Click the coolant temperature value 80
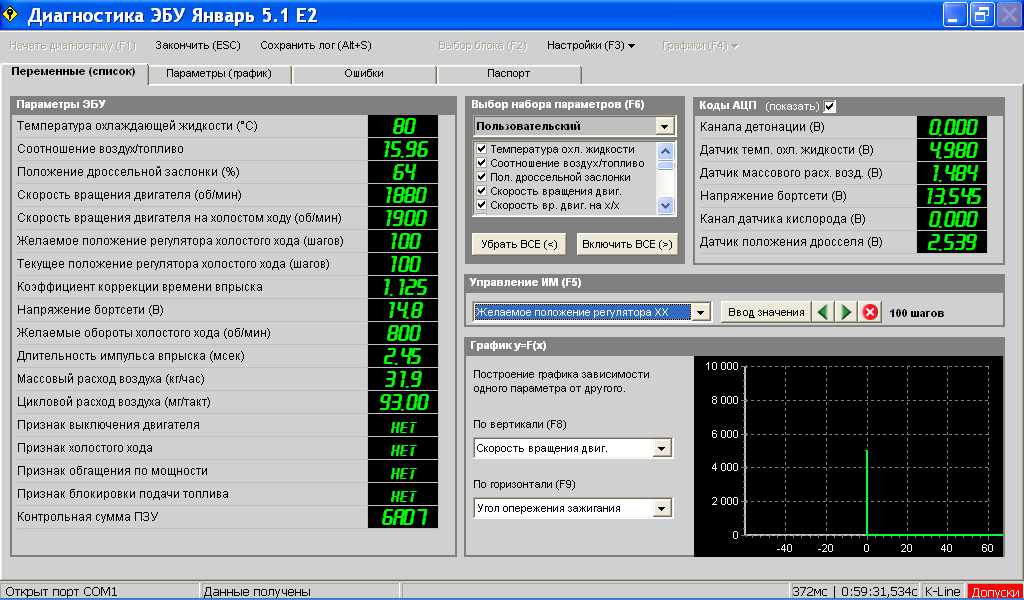 [x=403, y=126]
